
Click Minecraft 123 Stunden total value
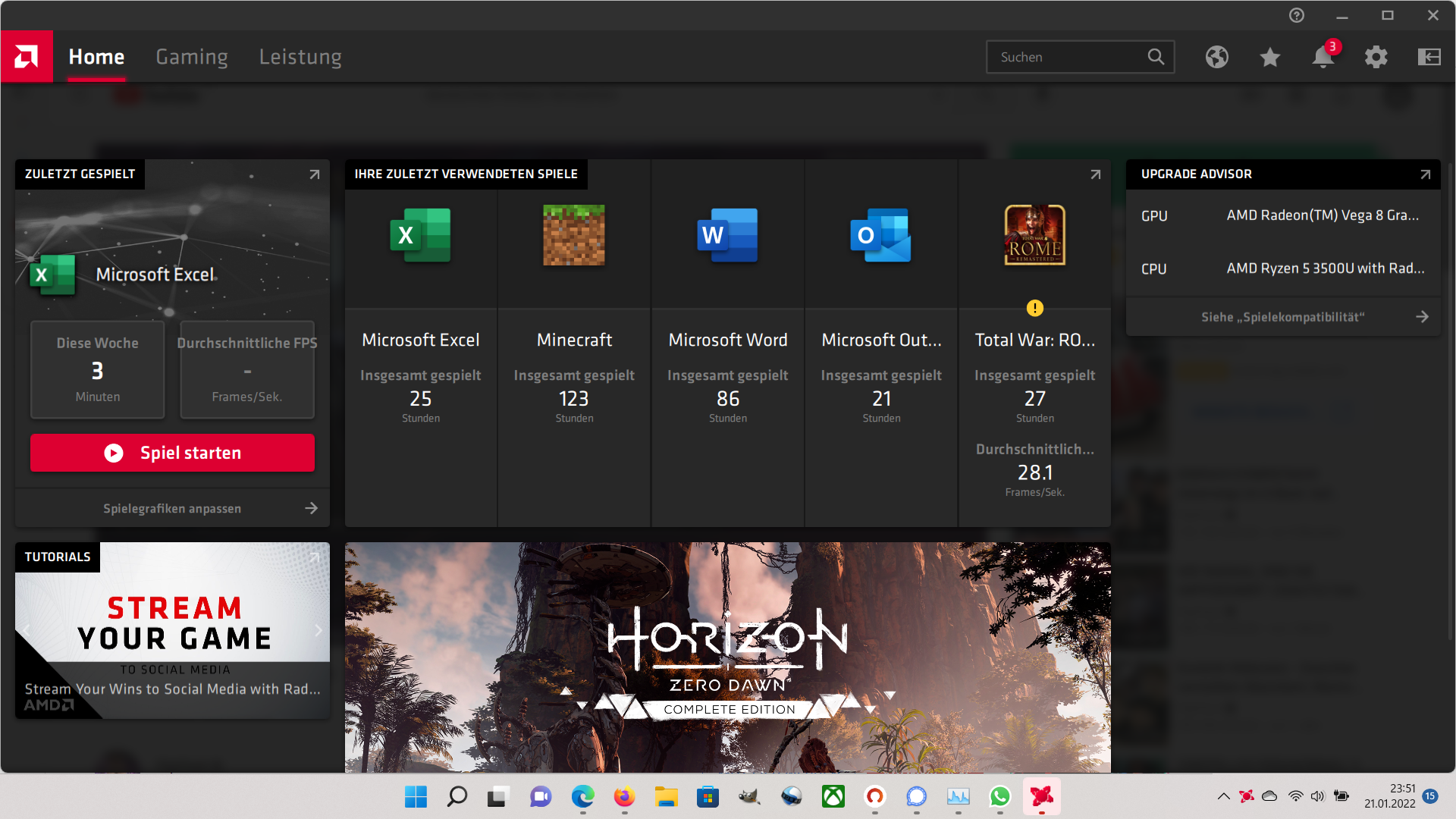coord(574,398)
